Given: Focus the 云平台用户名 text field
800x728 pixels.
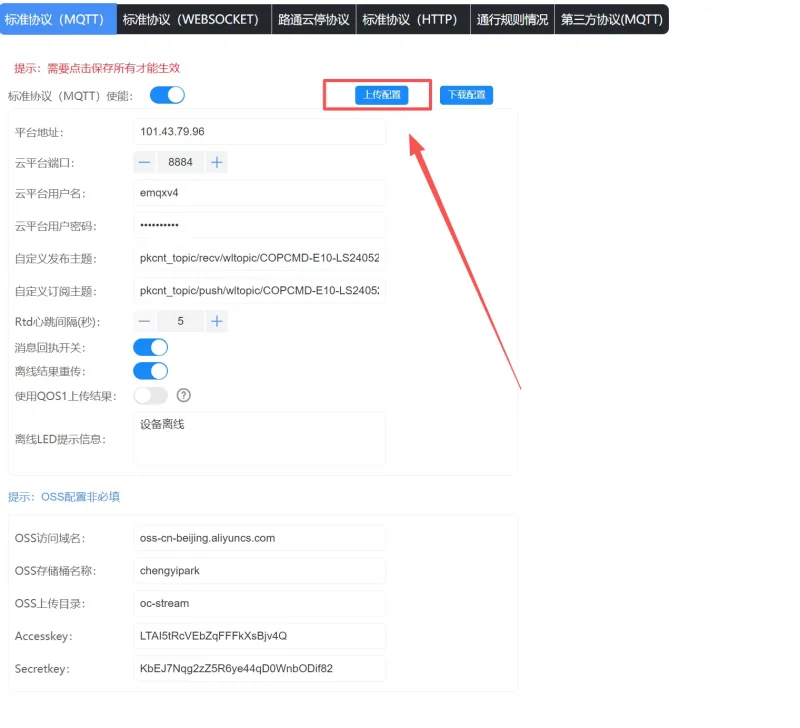Looking at the screenshot, I should click(259, 193).
